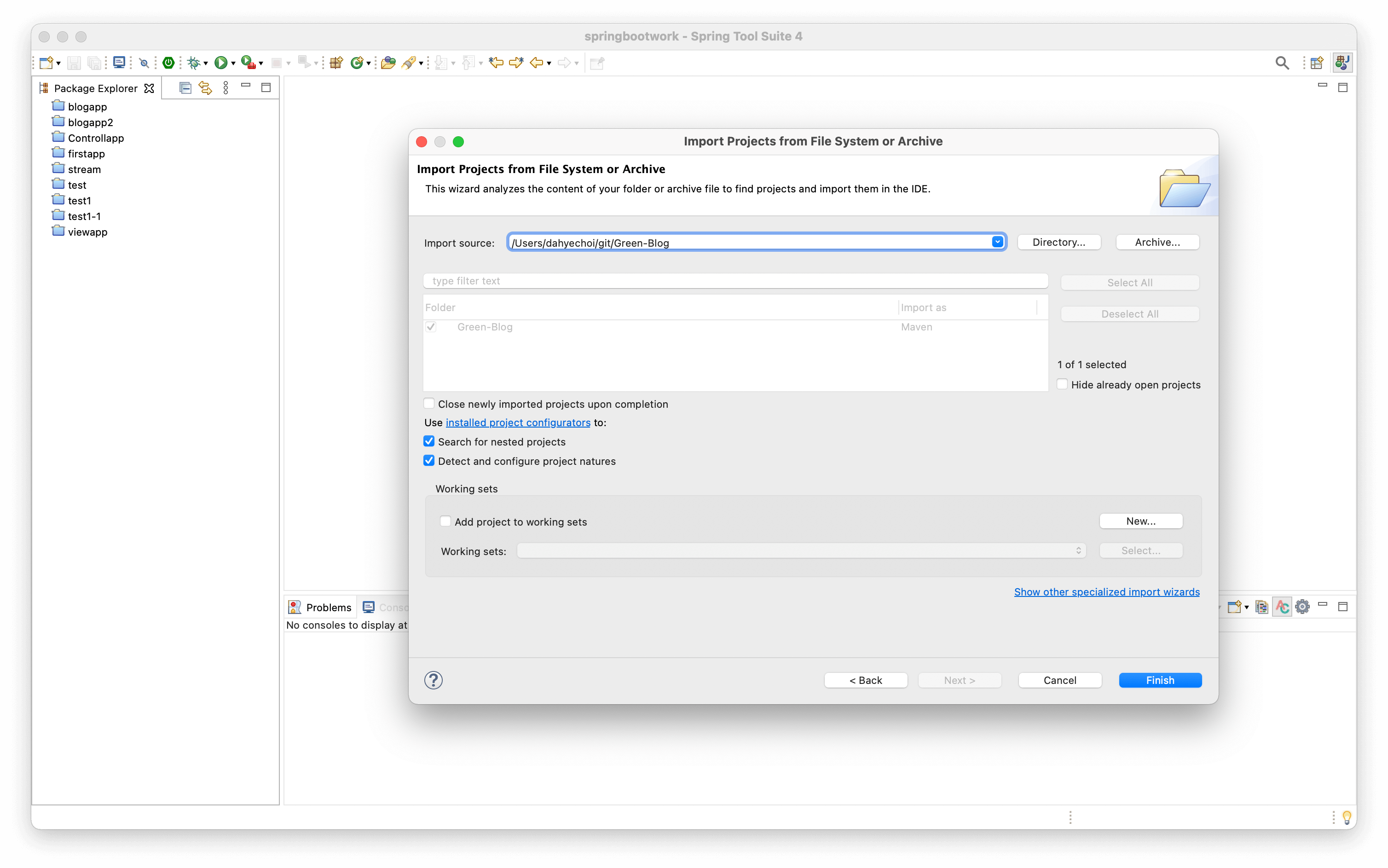
Task: Click the Search flashlight toolbar icon
Action: tap(409, 63)
